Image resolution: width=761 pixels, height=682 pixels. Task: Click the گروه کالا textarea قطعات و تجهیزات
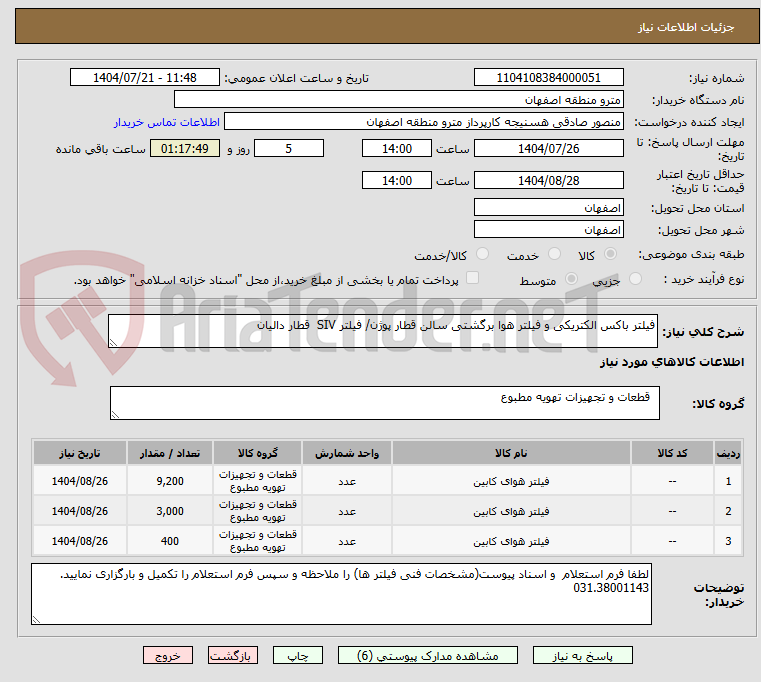[384, 403]
